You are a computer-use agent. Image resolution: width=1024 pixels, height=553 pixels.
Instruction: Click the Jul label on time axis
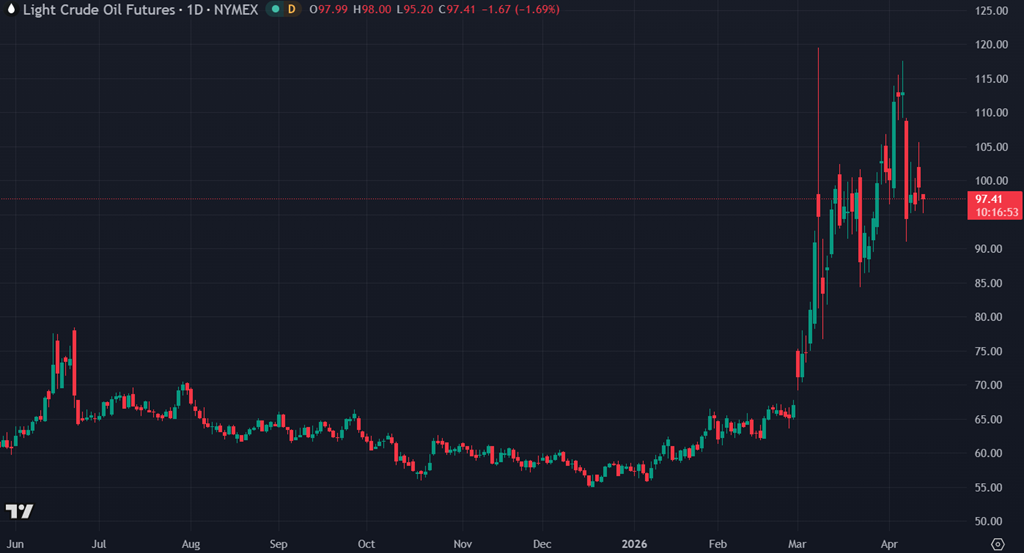[99, 545]
